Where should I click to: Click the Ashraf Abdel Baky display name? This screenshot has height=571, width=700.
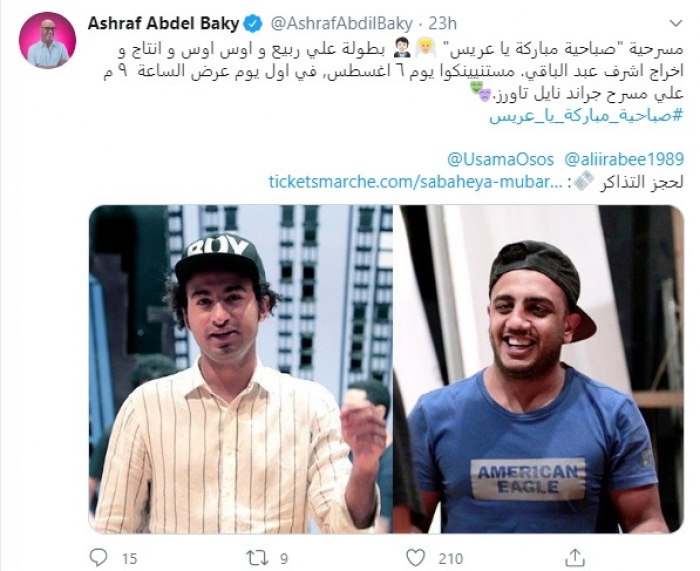(x=163, y=23)
